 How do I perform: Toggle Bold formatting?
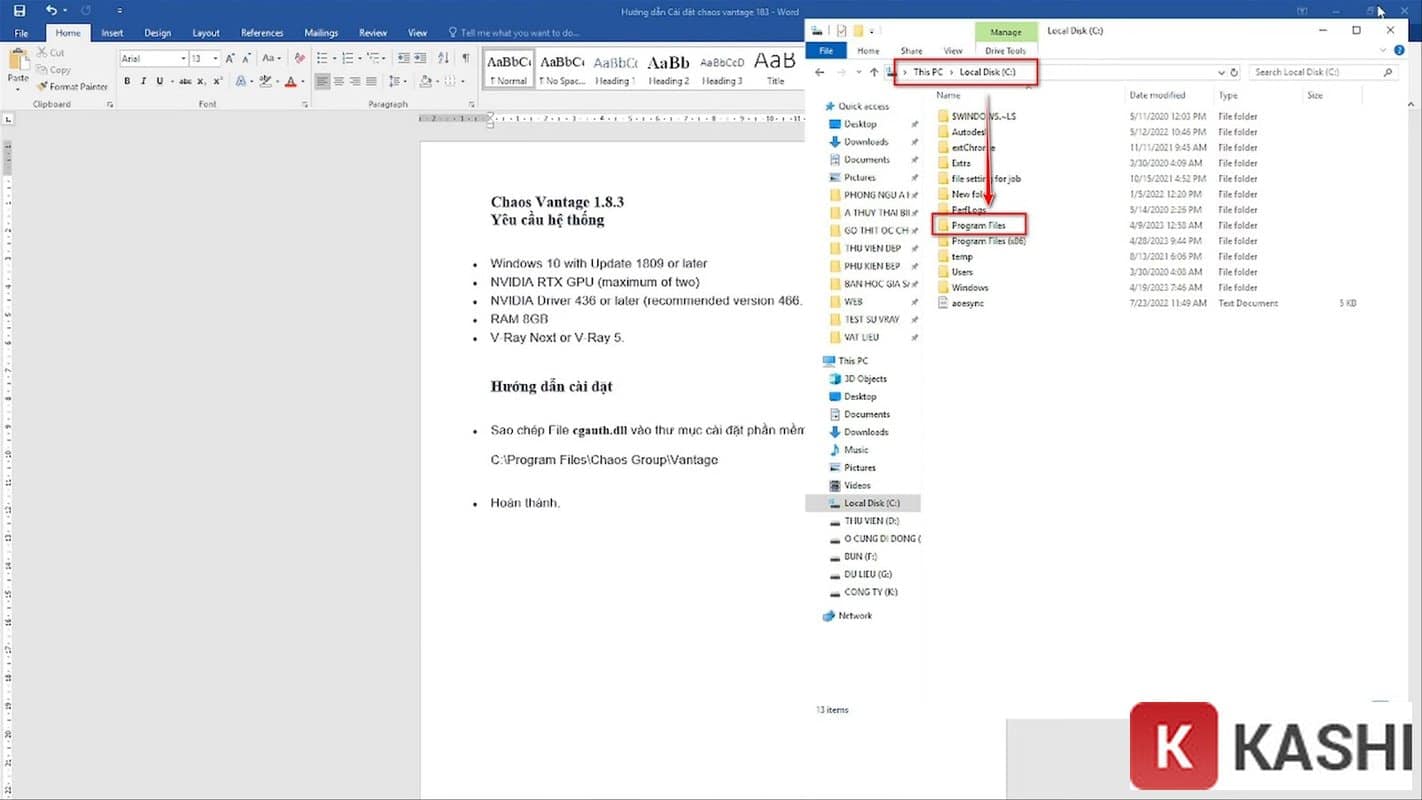point(127,81)
